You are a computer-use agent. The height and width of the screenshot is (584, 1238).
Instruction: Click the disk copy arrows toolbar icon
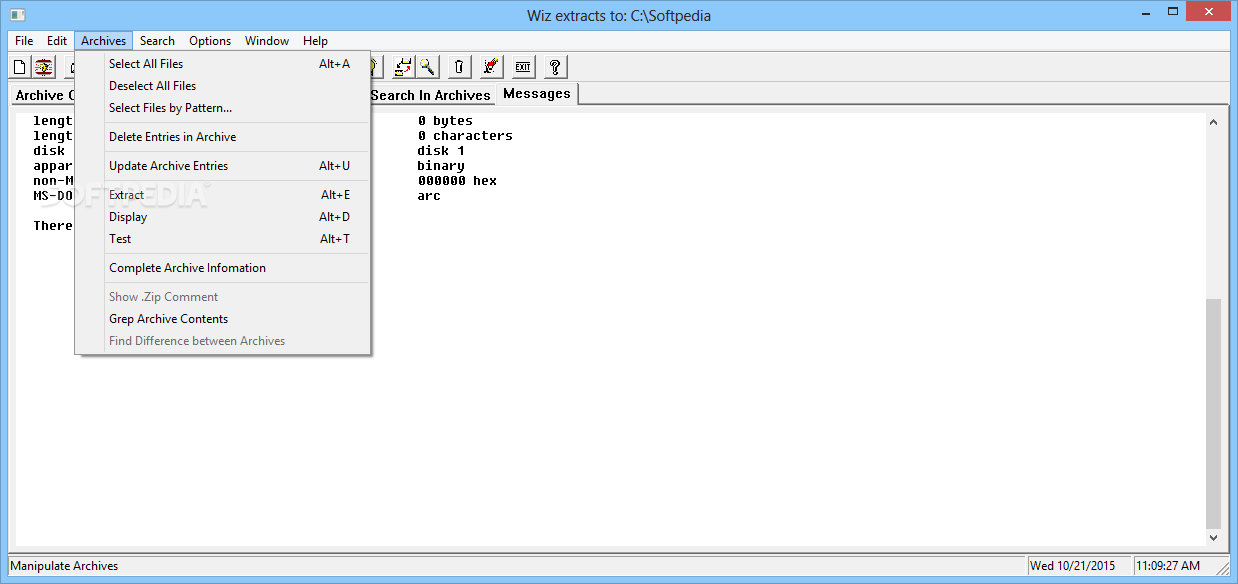click(403, 67)
